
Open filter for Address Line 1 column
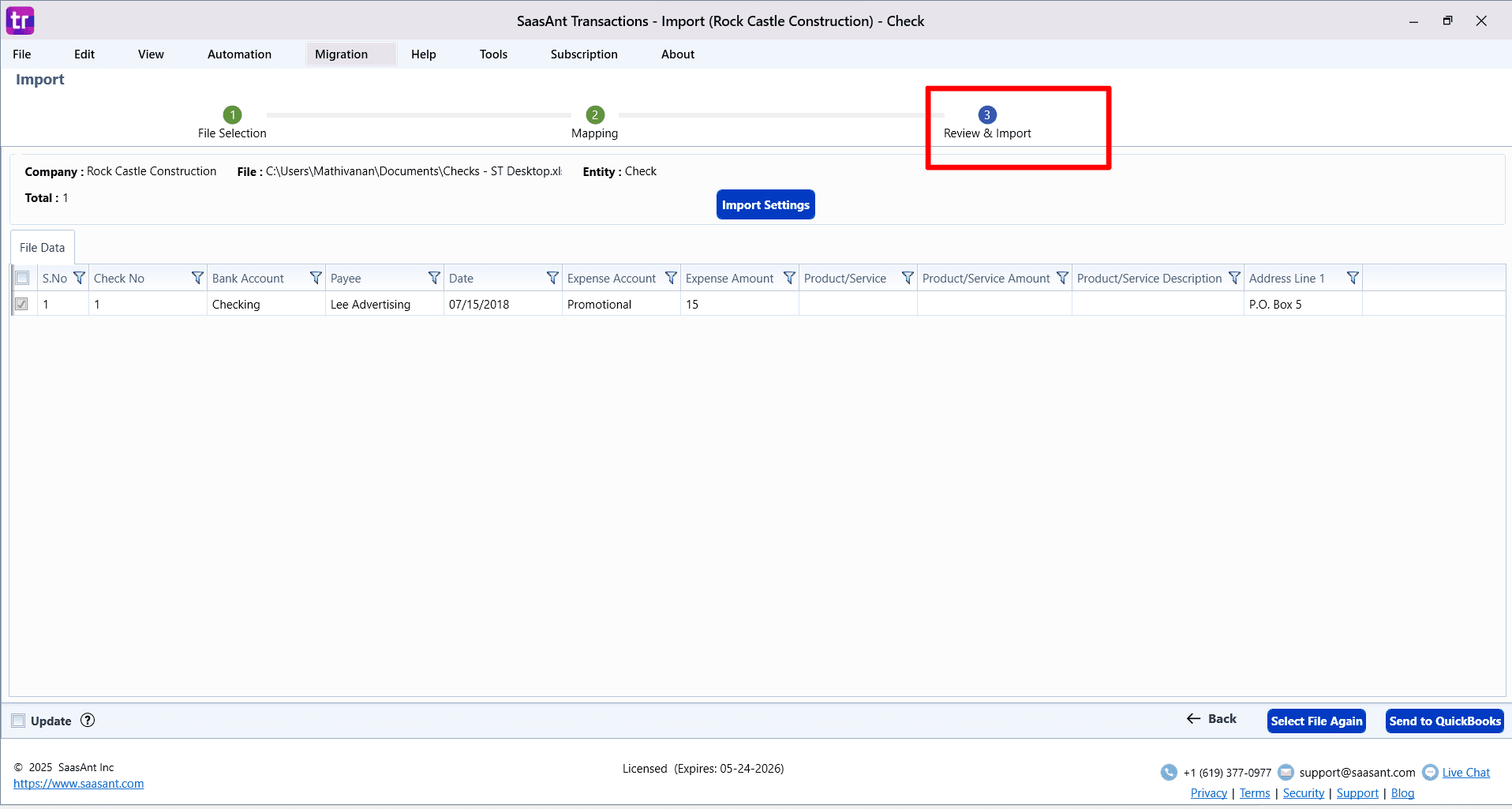point(1353,278)
